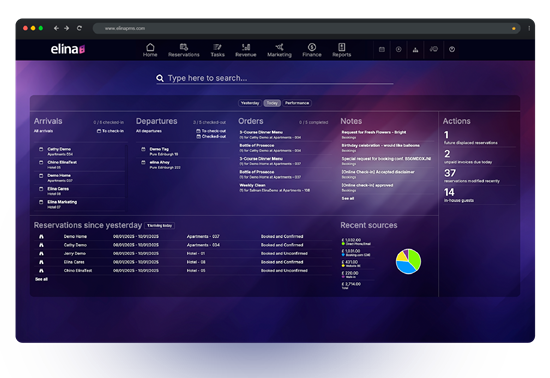Image resolution: width=550 pixels, height=378 pixels.
Task: Open the Revenue section
Action: pos(246,50)
